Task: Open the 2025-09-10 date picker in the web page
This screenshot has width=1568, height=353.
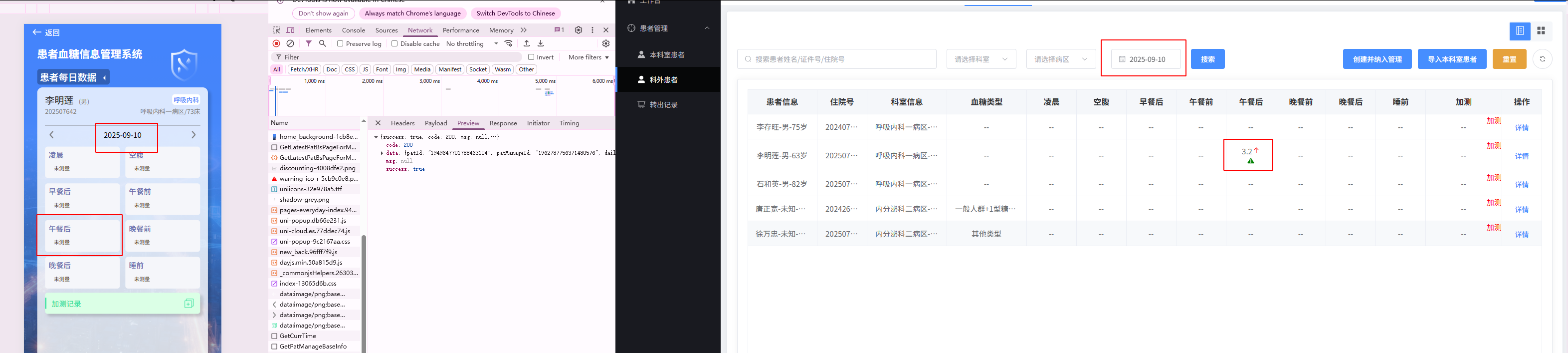Action: 1146,59
